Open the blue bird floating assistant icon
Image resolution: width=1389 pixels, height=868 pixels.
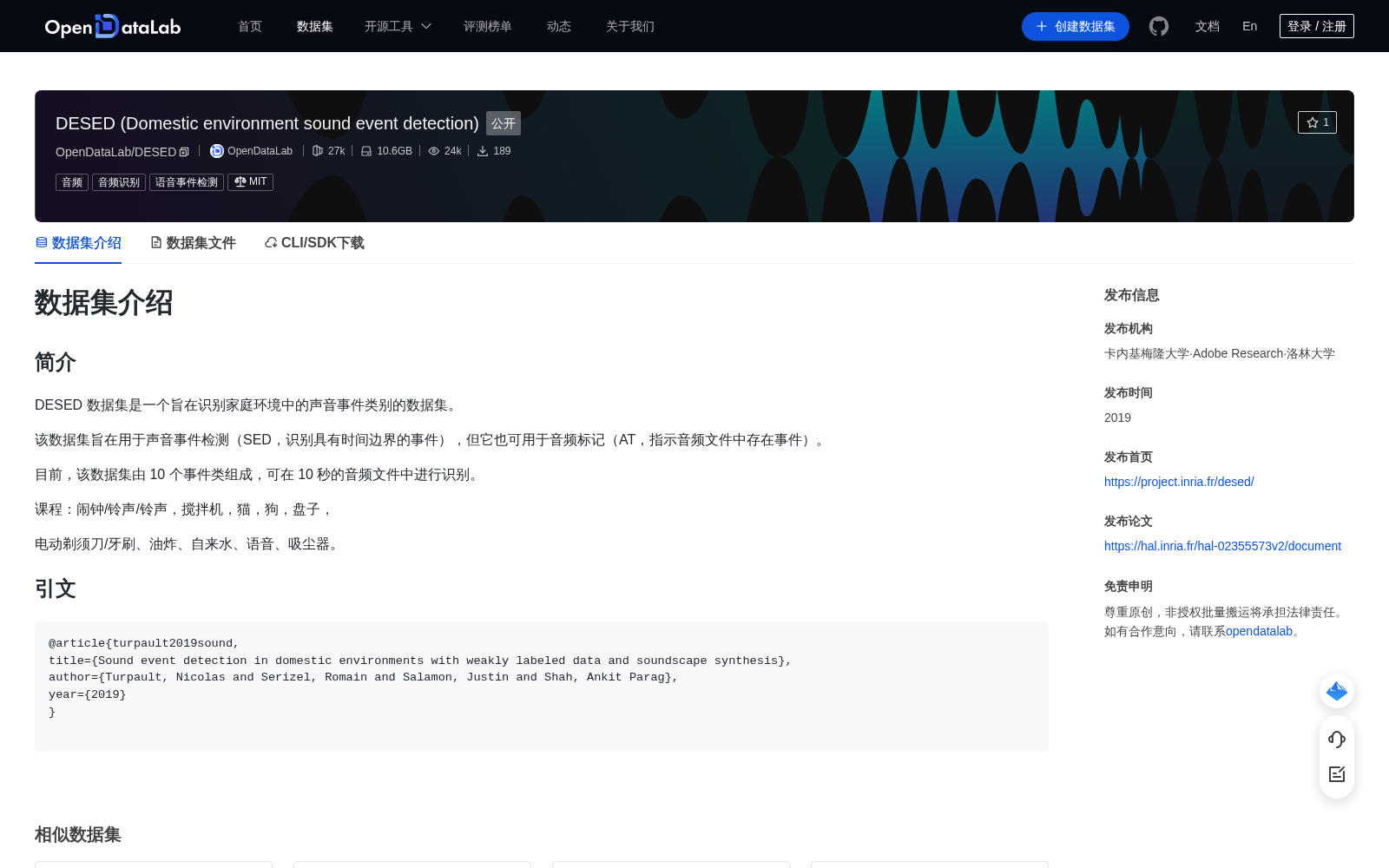coord(1337,691)
